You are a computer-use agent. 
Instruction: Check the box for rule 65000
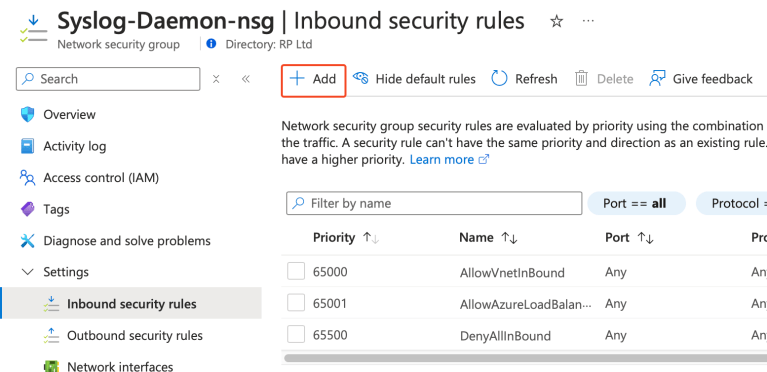click(x=296, y=271)
